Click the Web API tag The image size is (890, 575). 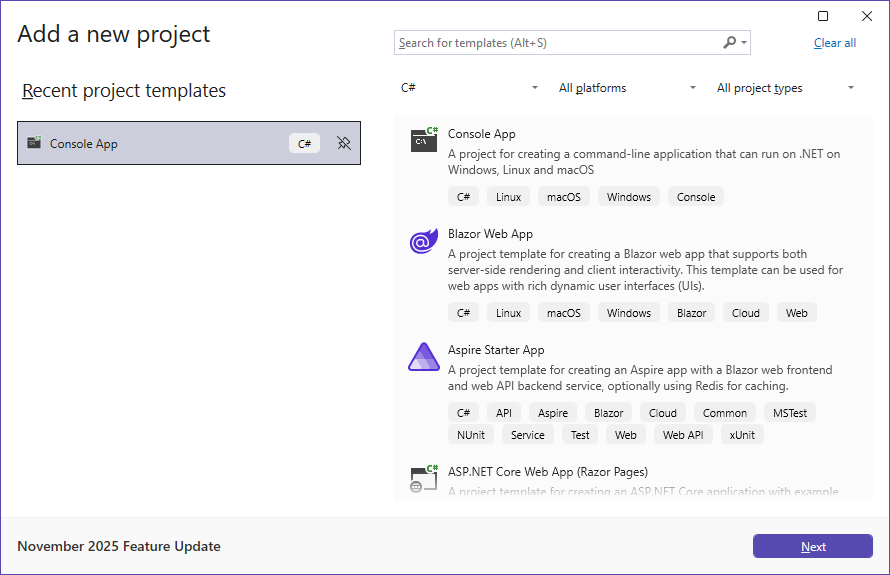683,435
